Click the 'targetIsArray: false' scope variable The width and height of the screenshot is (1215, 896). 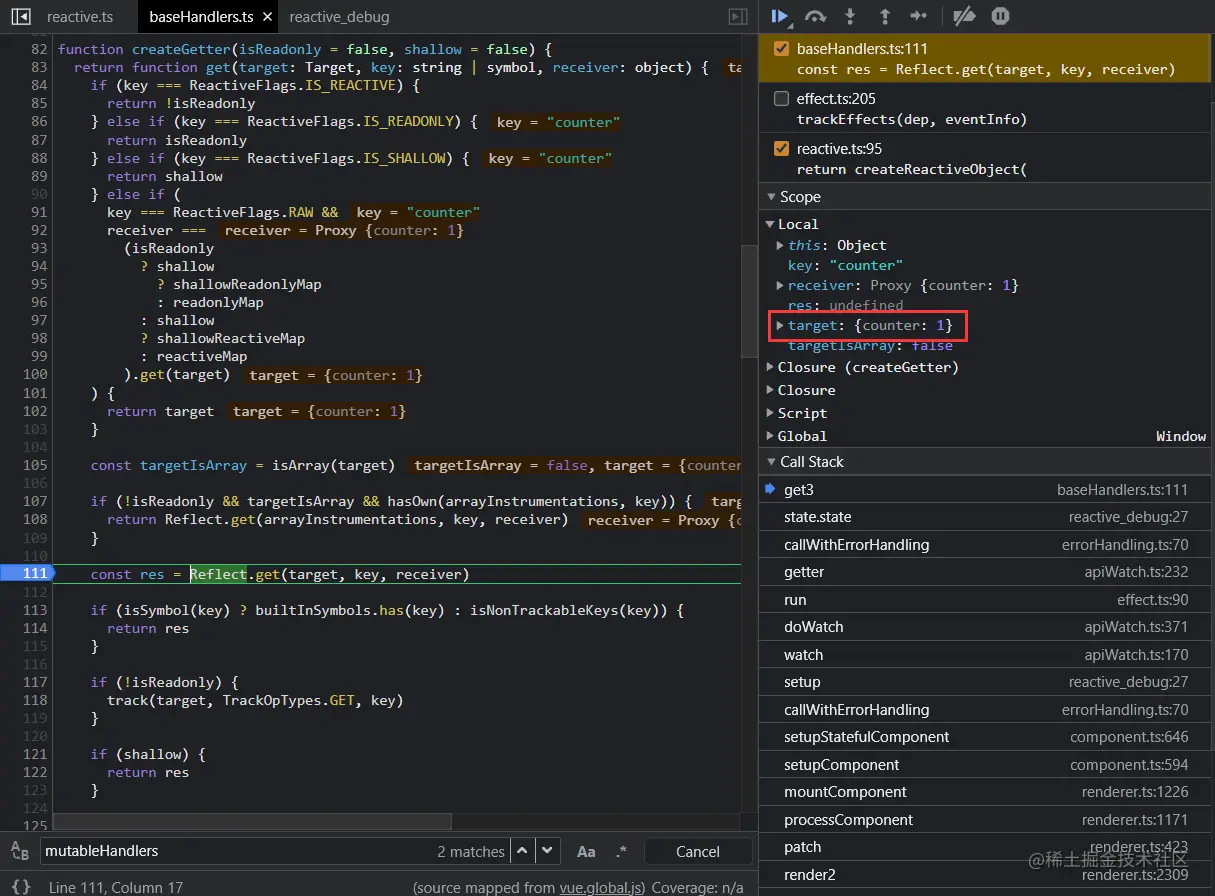point(870,345)
